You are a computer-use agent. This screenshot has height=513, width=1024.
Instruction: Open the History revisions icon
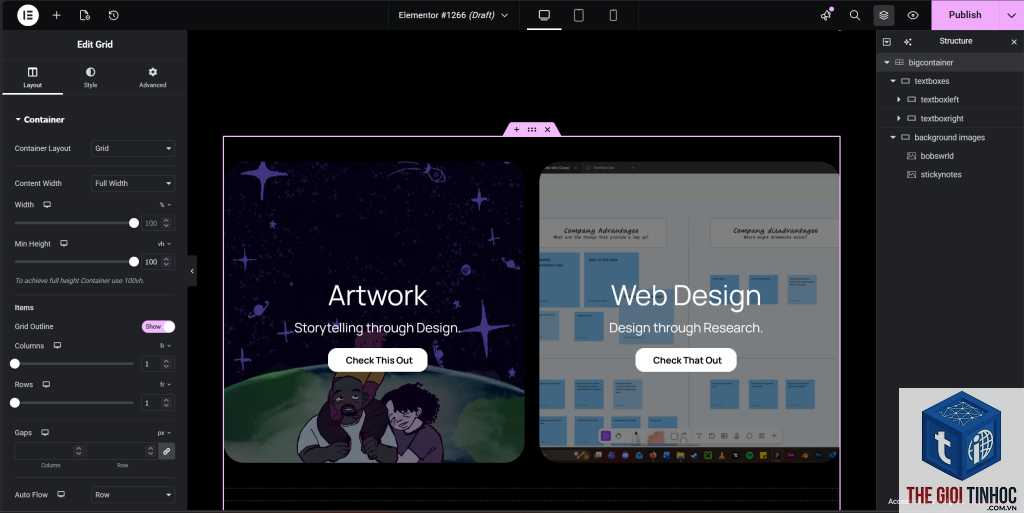click(x=114, y=15)
